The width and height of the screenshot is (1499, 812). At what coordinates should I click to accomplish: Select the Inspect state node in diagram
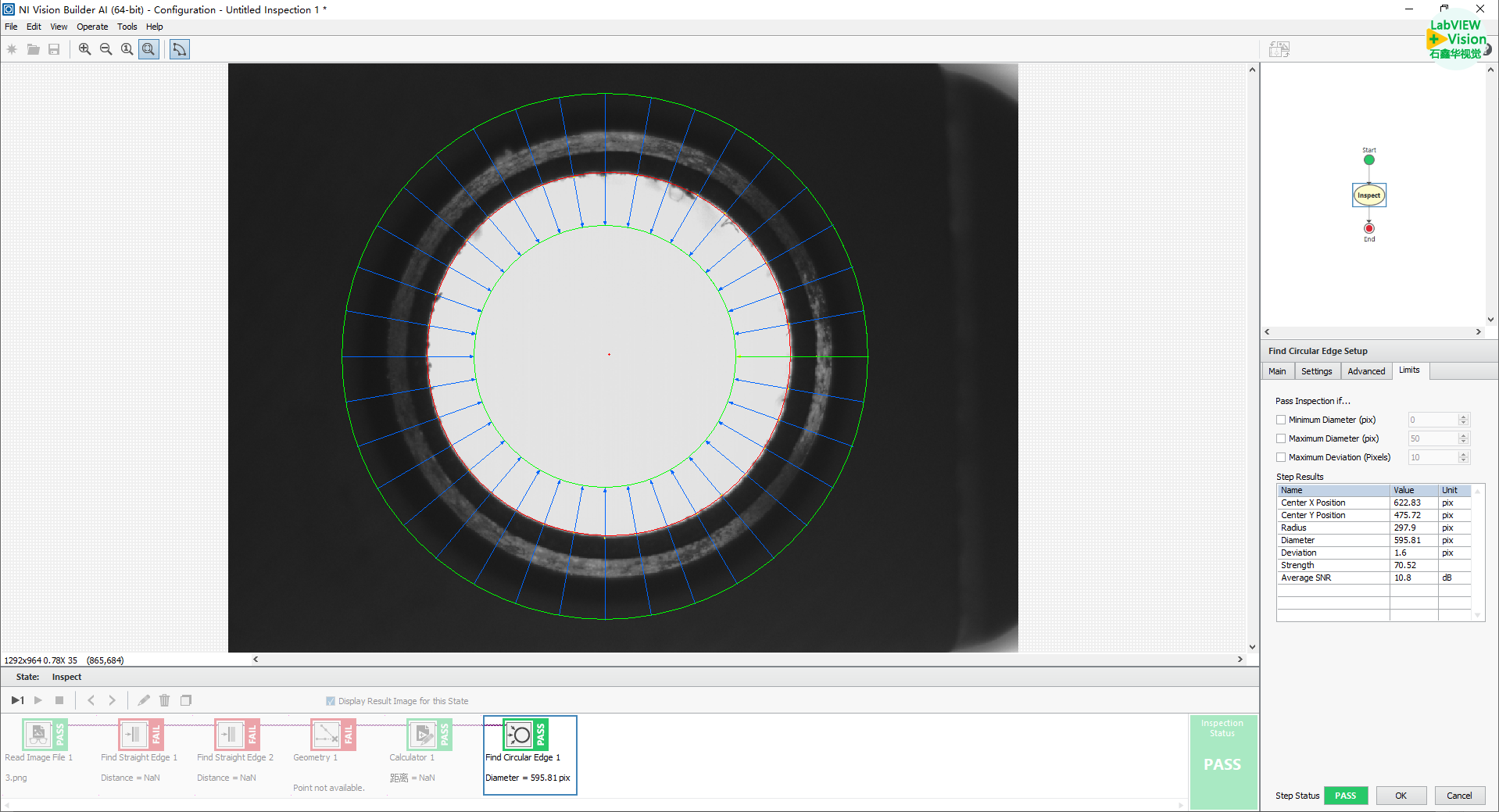1368,195
